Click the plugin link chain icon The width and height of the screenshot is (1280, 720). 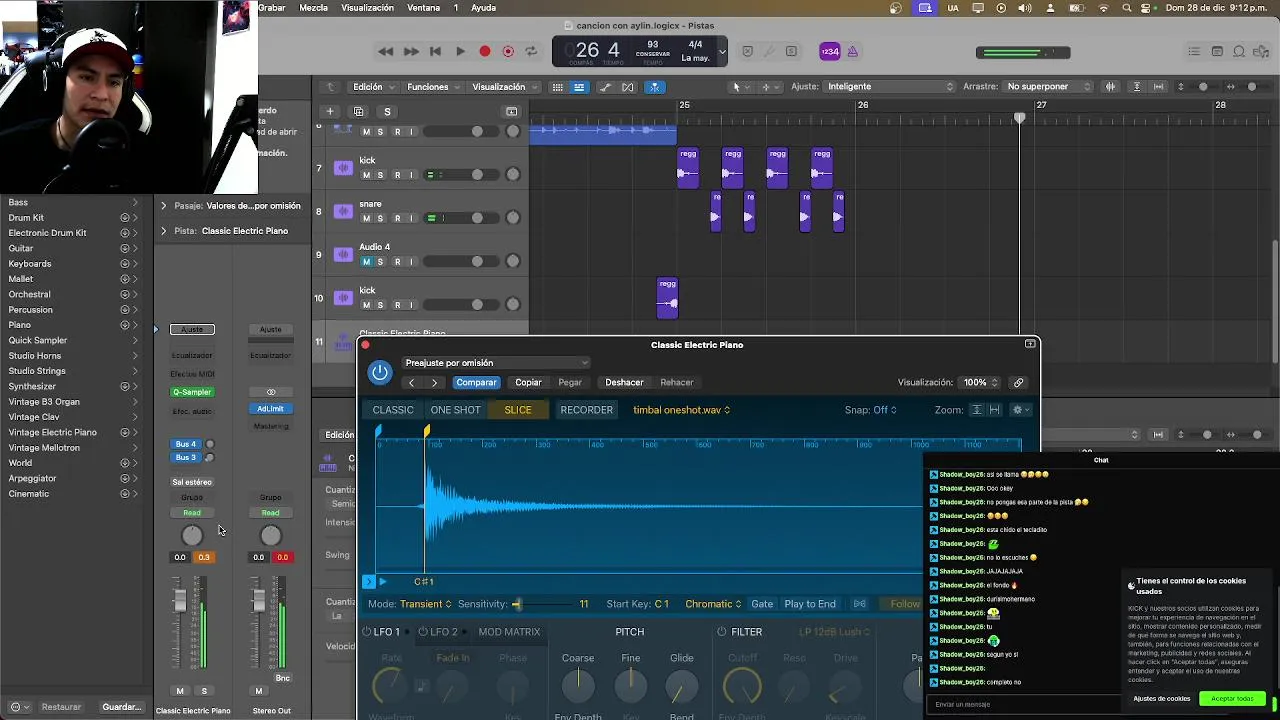[1018, 382]
